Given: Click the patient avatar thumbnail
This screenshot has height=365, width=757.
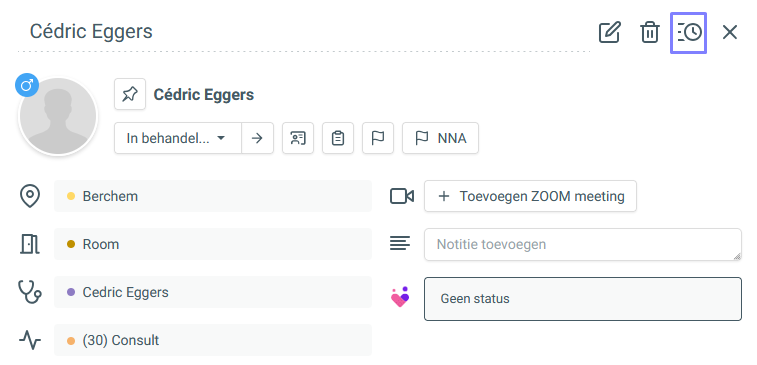Looking at the screenshot, I should (x=57, y=116).
